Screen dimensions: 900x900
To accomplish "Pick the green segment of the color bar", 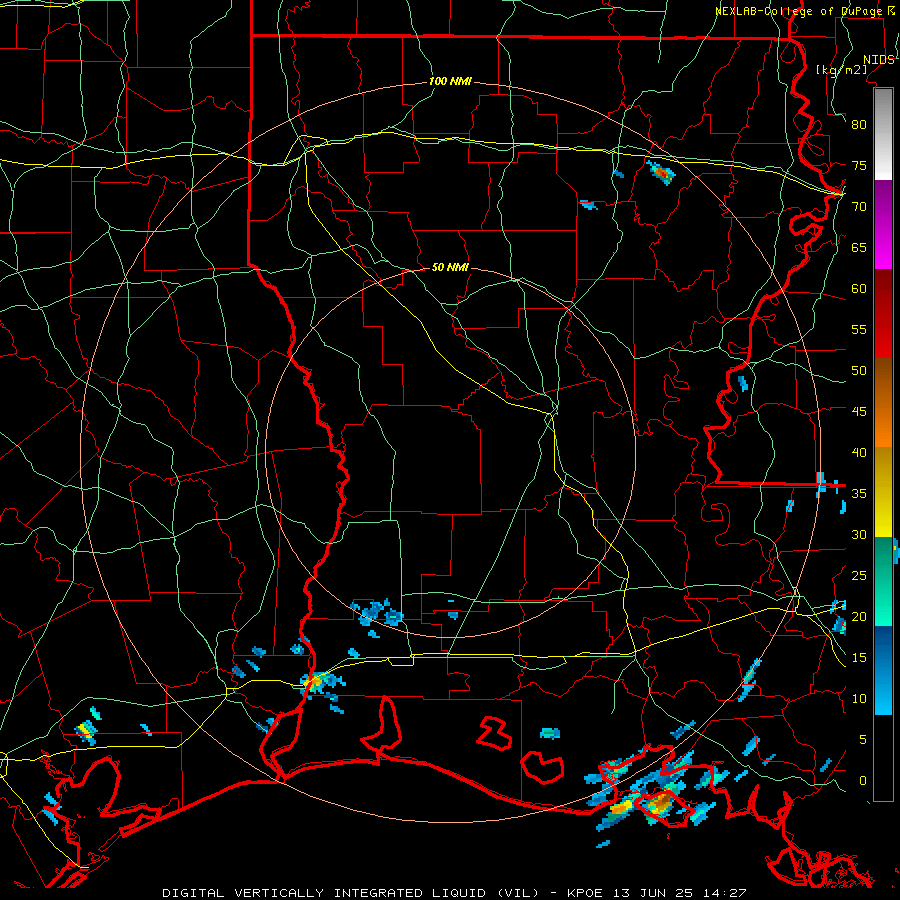I will (883, 581).
